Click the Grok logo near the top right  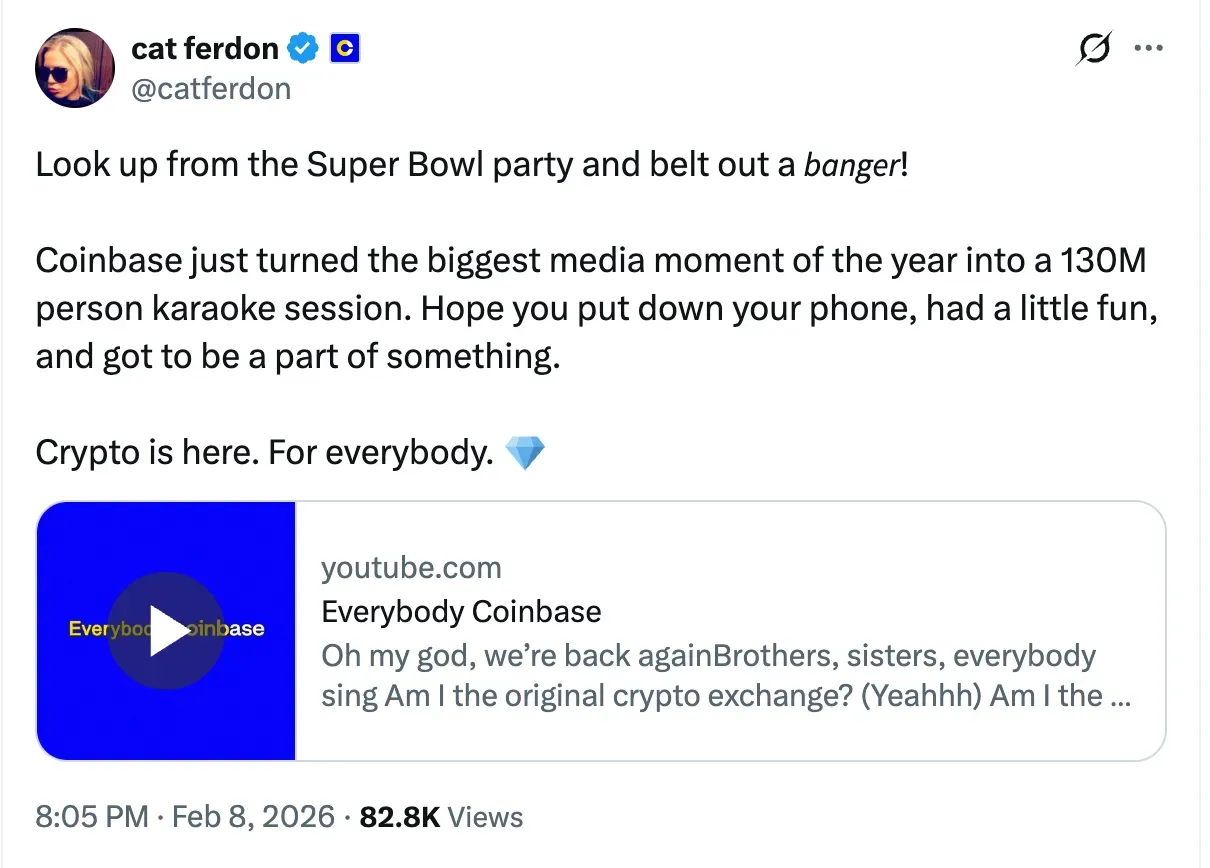[x=1093, y=47]
